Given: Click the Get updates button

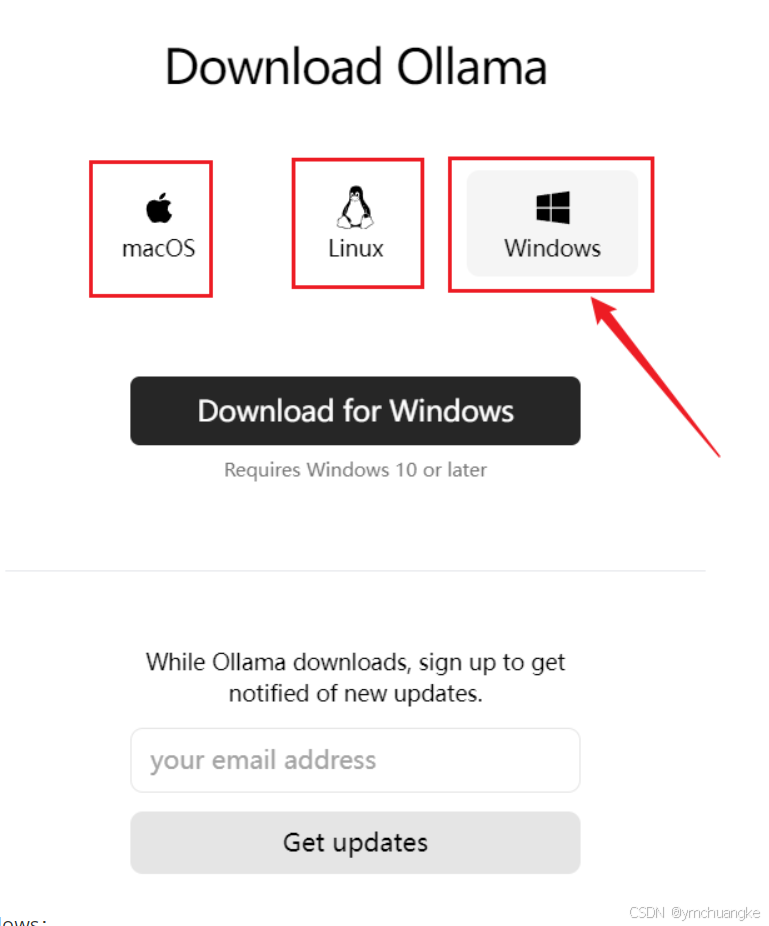Looking at the screenshot, I should tap(356, 843).
